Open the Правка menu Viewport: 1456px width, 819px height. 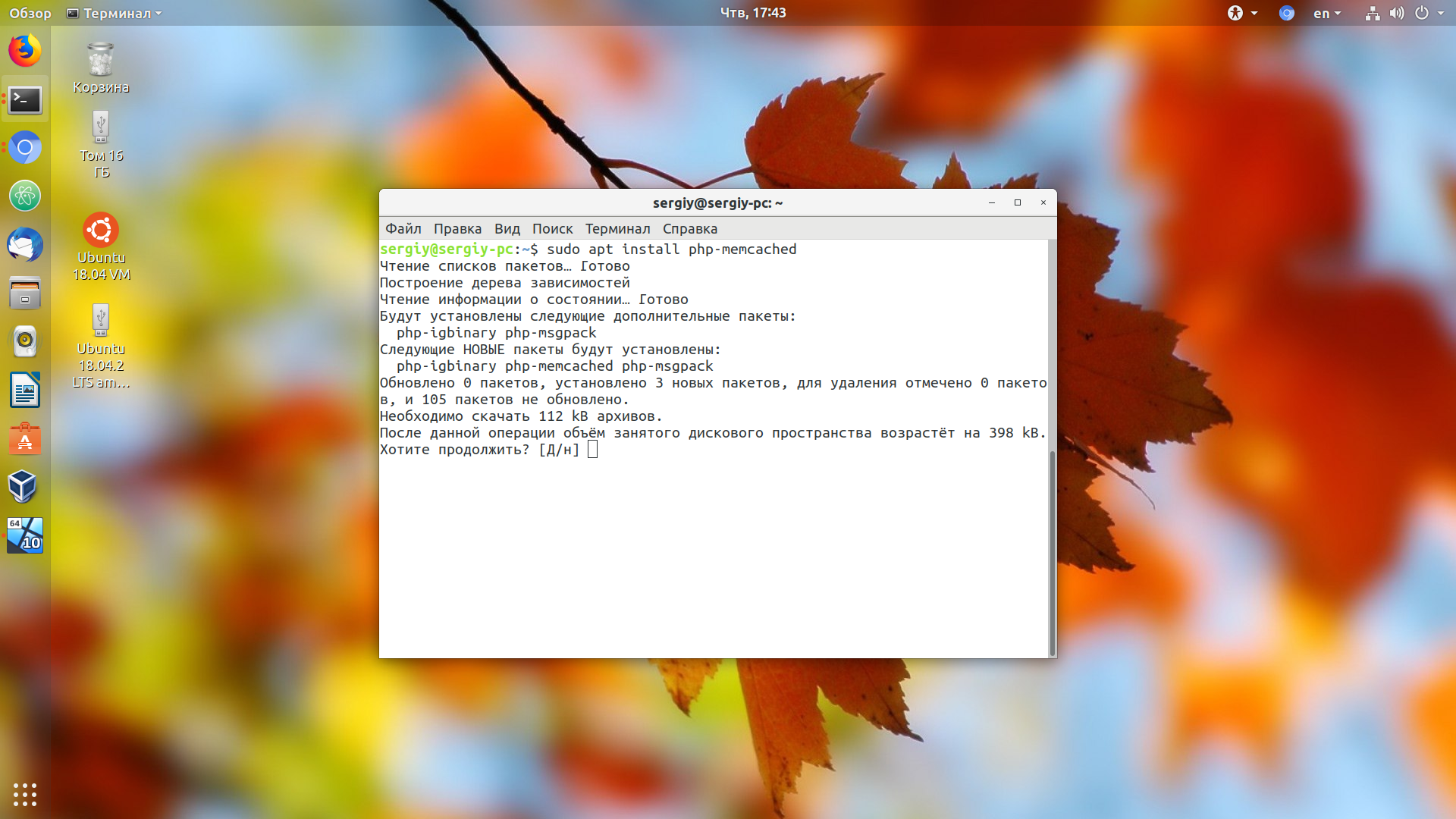457,228
